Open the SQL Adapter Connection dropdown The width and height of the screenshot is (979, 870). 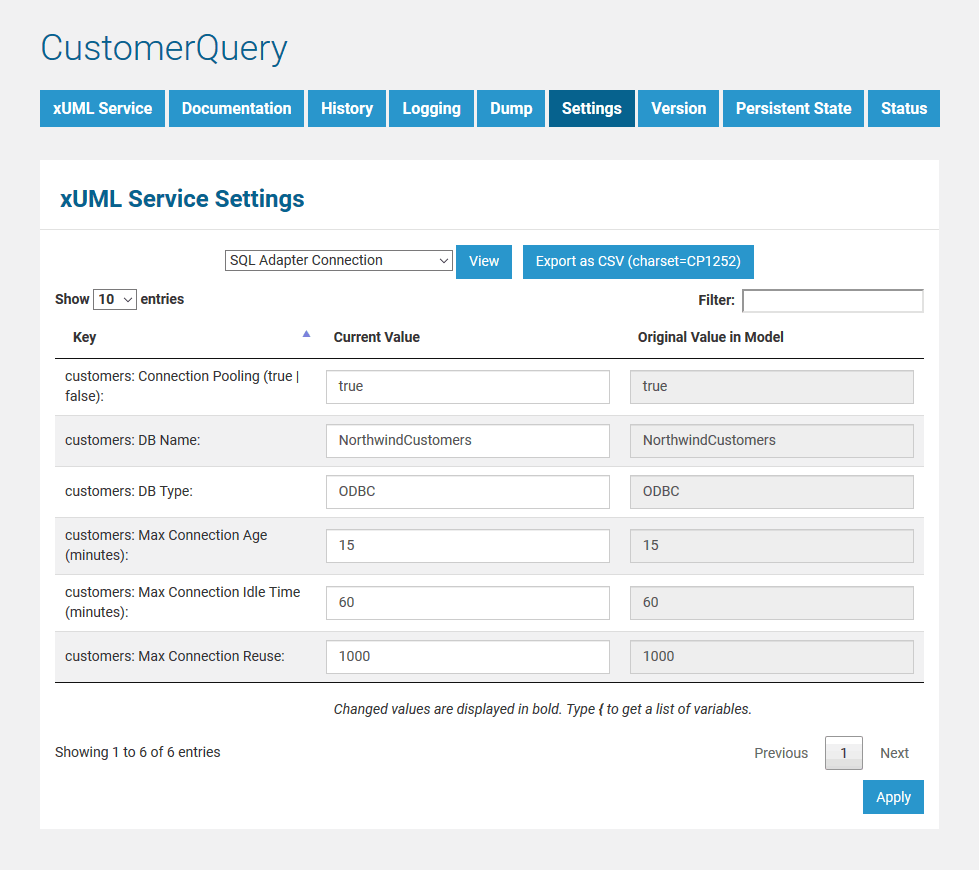pos(339,261)
